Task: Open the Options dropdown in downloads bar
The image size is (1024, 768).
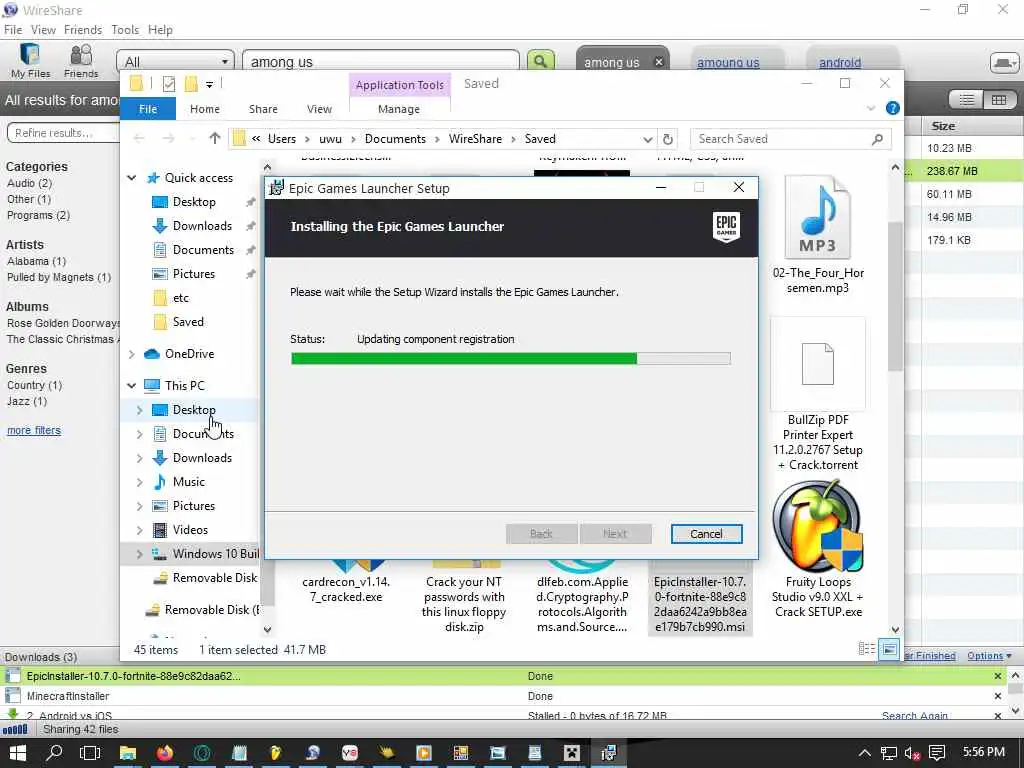Action: (x=989, y=656)
